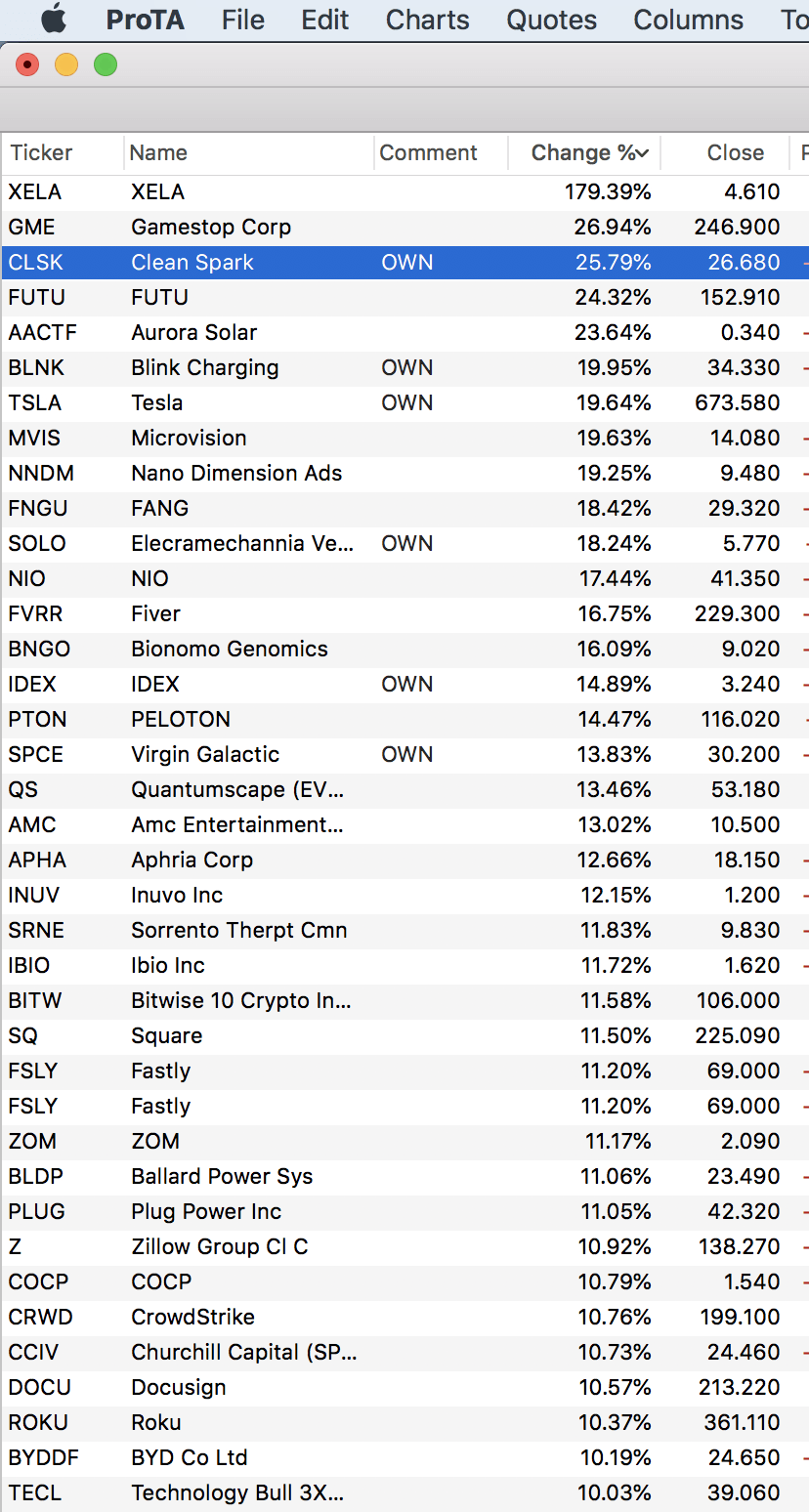Click OWN comment on Blink Charging row
The height and width of the screenshot is (1512, 809).
coord(406,367)
